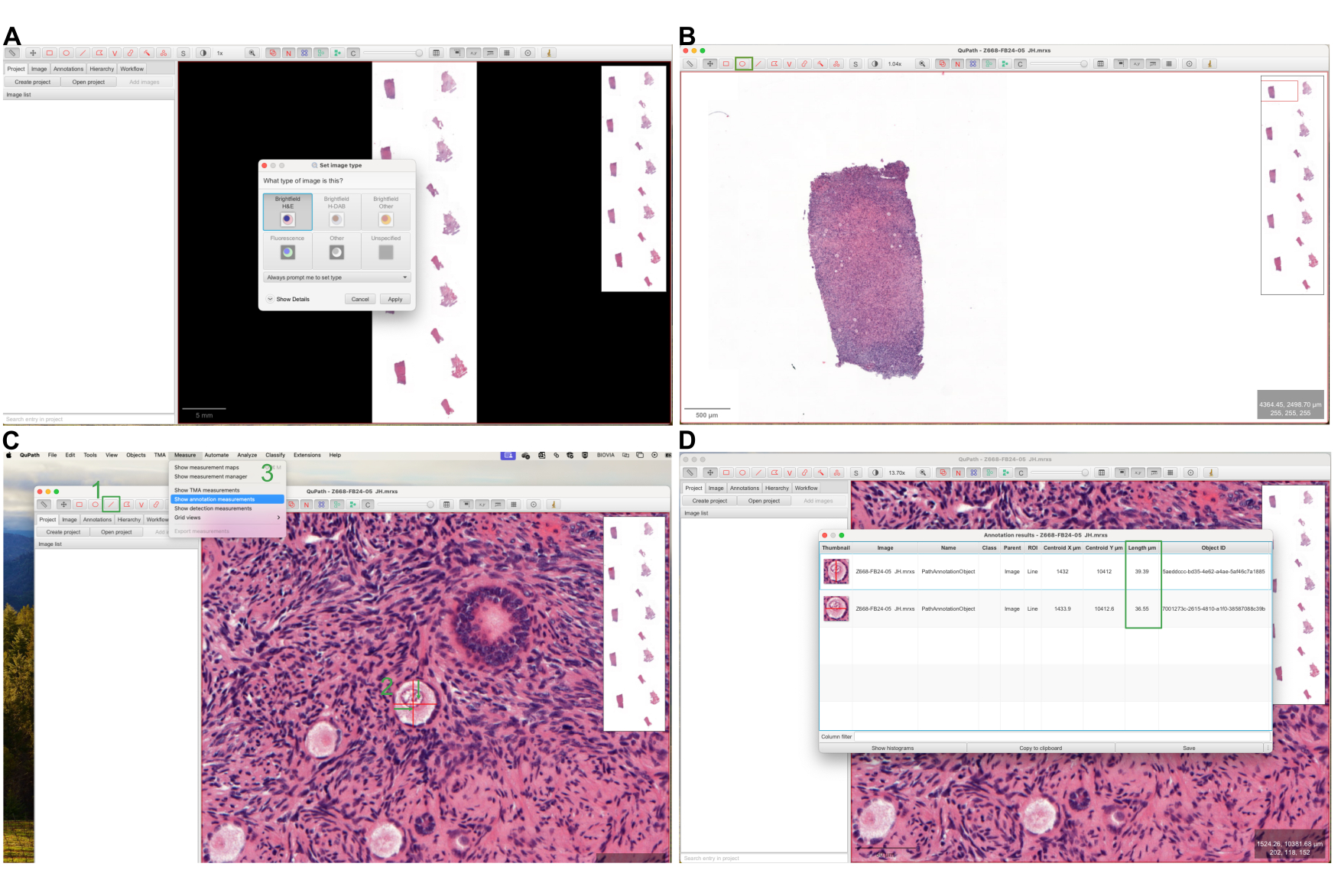Click Show histograms in Annotation results
This screenshot has width=1341, height=896.
pyautogui.click(x=893, y=748)
